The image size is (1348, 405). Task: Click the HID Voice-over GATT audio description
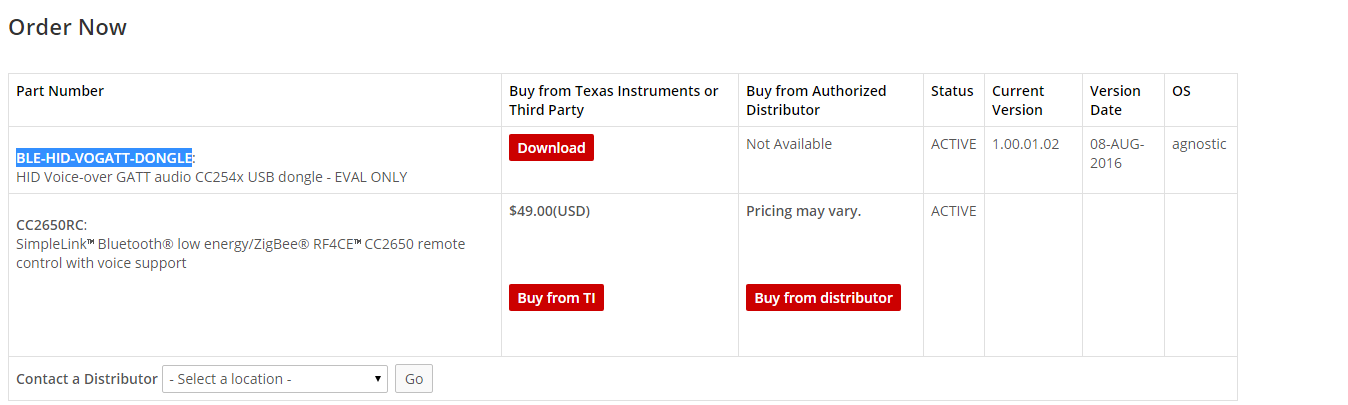pos(212,177)
